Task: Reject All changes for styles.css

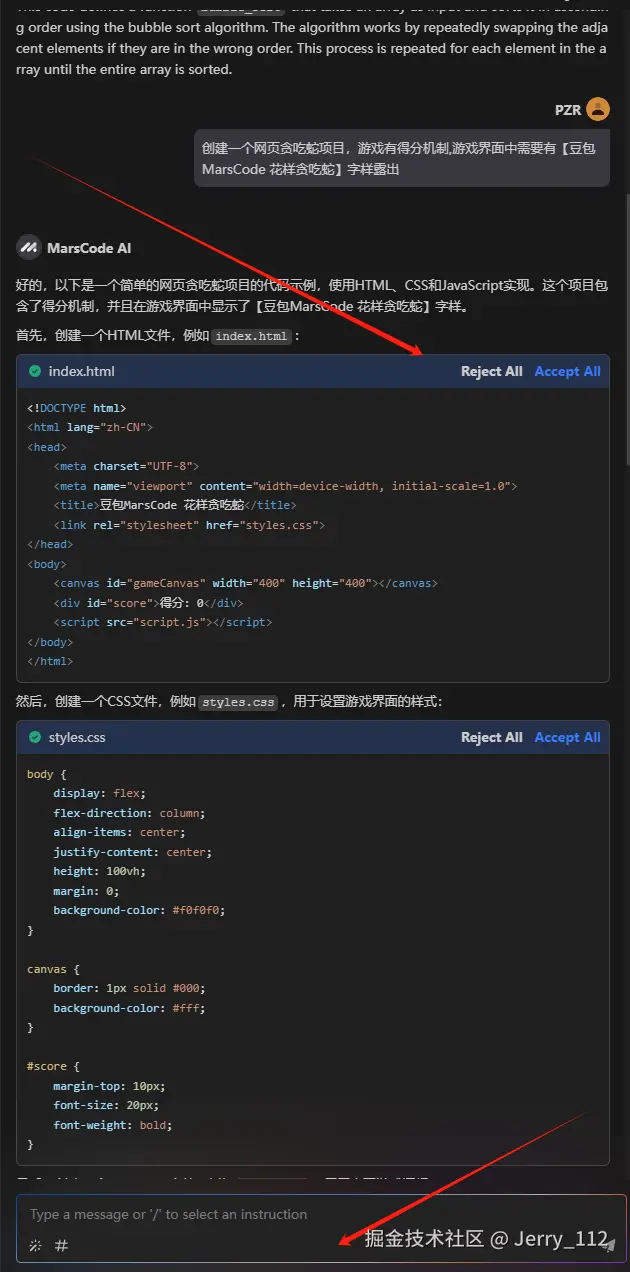Action: (x=491, y=737)
